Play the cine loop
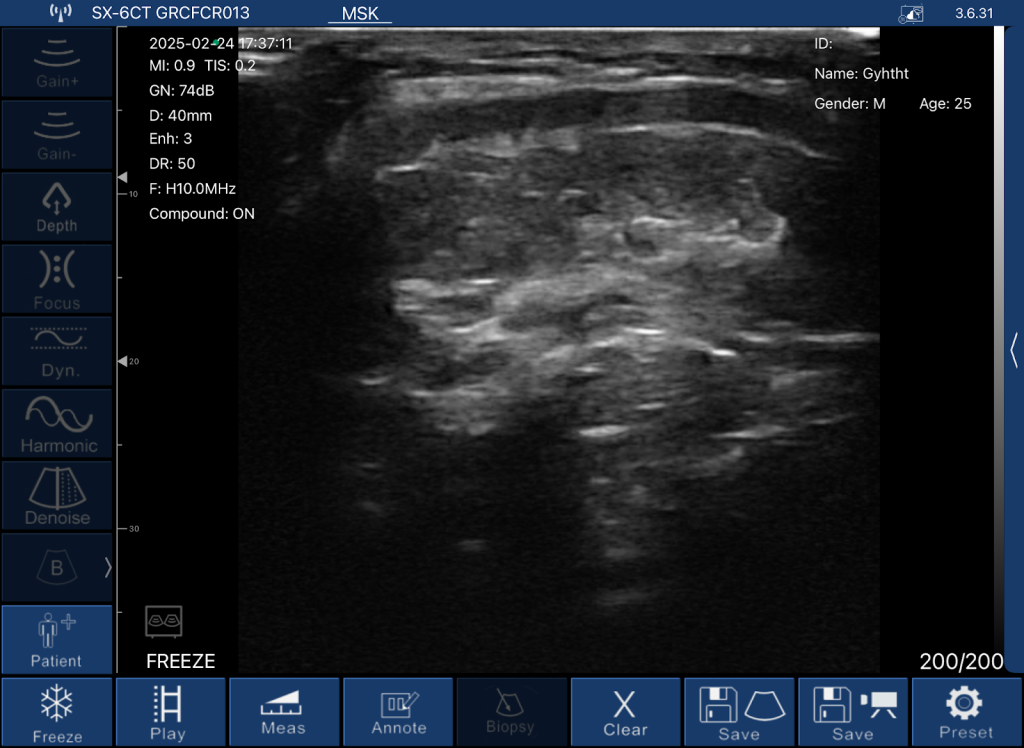Viewport: 1024px width, 748px height. pos(170,712)
